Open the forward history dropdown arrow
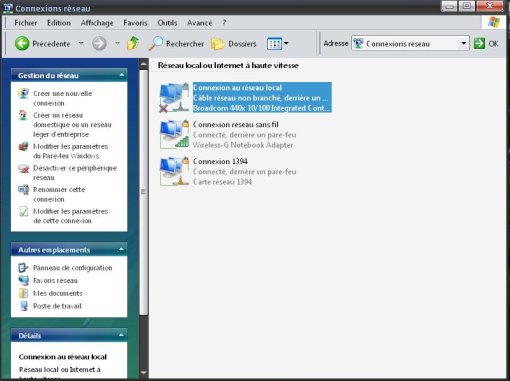Screen dimensions: 510x381 pyautogui.click(x=117, y=43)
